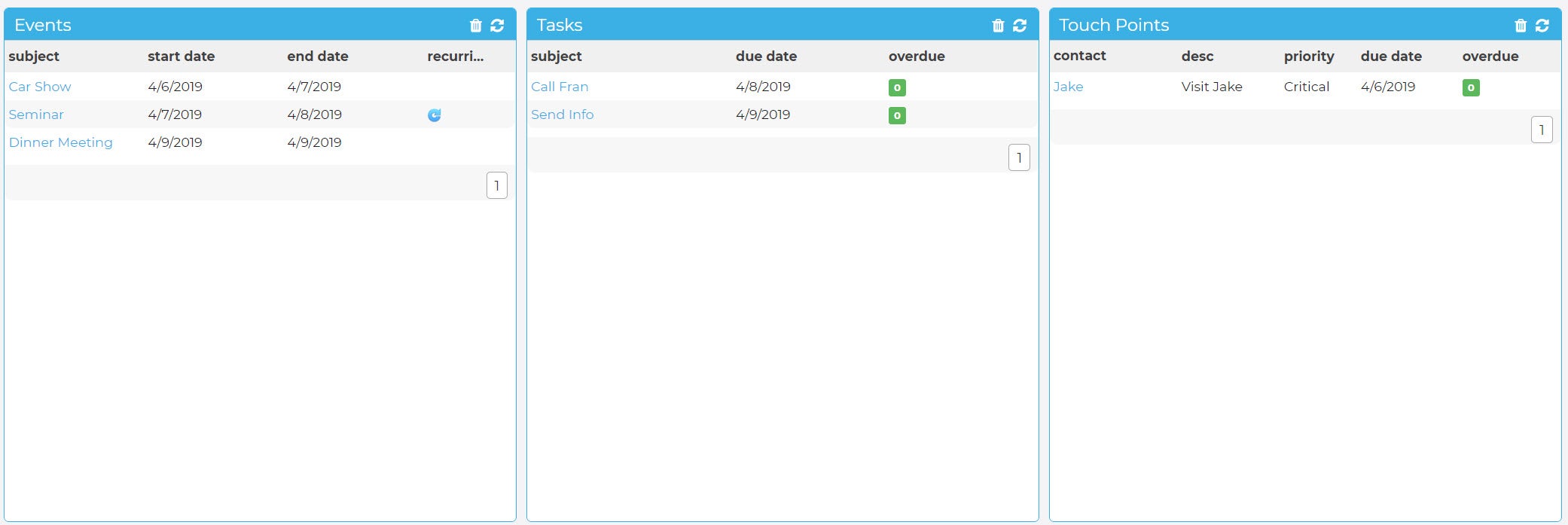Screen dimensions: 1568x525
Task: Sort events by start date column
Action: (x=181, y=56)
